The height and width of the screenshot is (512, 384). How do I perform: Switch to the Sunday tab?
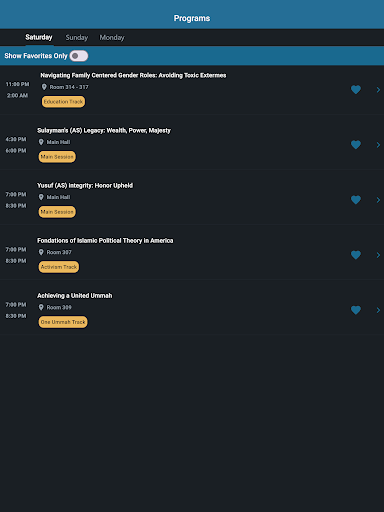pyautogui.click(x=77, y=37)
